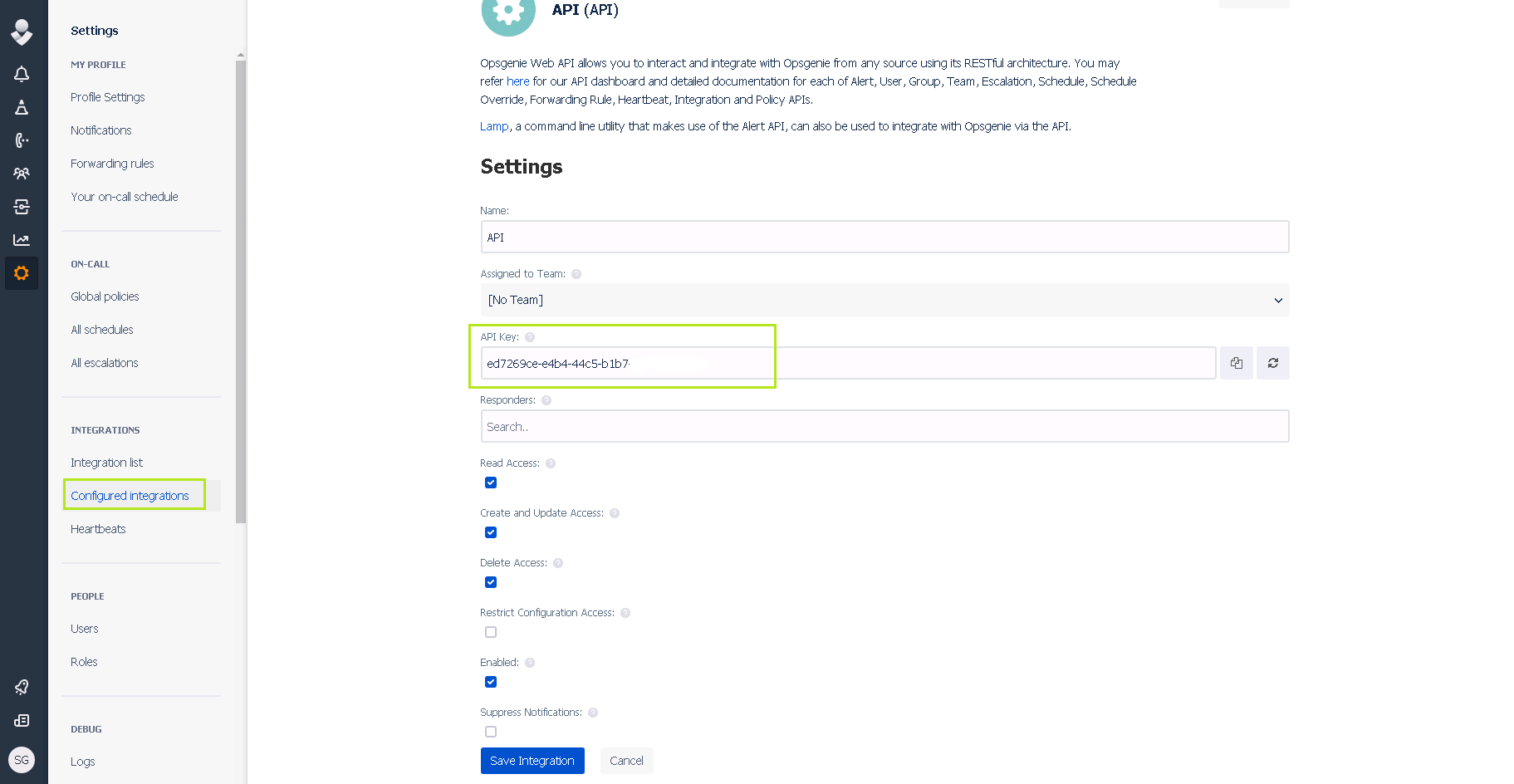Show help tooltip for Responders
The height and width of the screenshot is (784, 1514).
point(546,400)
